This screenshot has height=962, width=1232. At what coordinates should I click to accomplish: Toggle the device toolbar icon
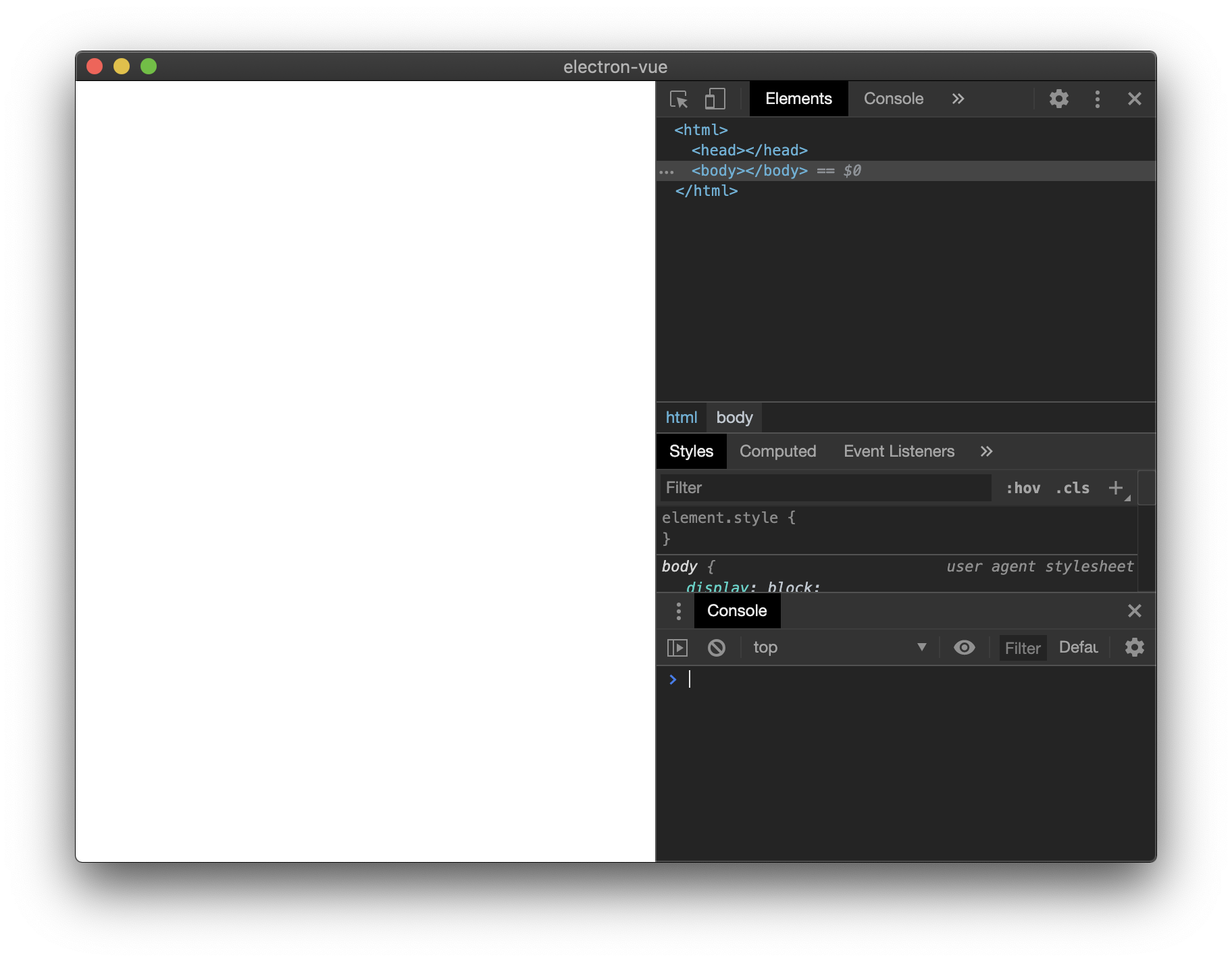[x=715, y=99]
